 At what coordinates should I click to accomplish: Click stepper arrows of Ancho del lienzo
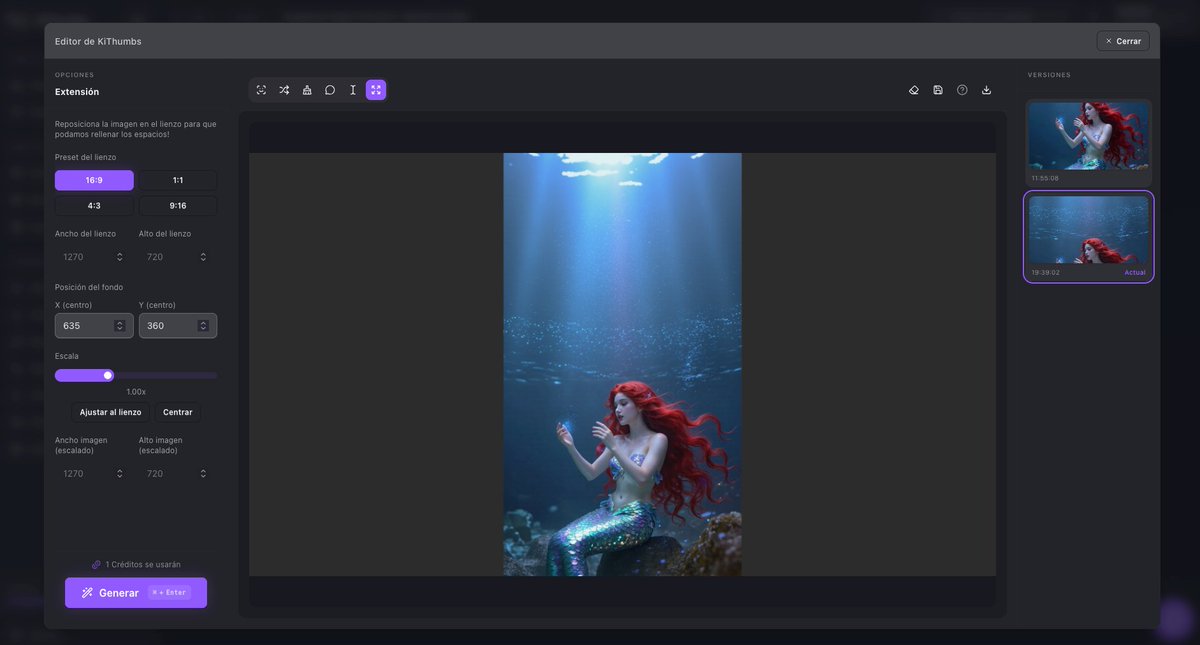click(x=120, y=257)
